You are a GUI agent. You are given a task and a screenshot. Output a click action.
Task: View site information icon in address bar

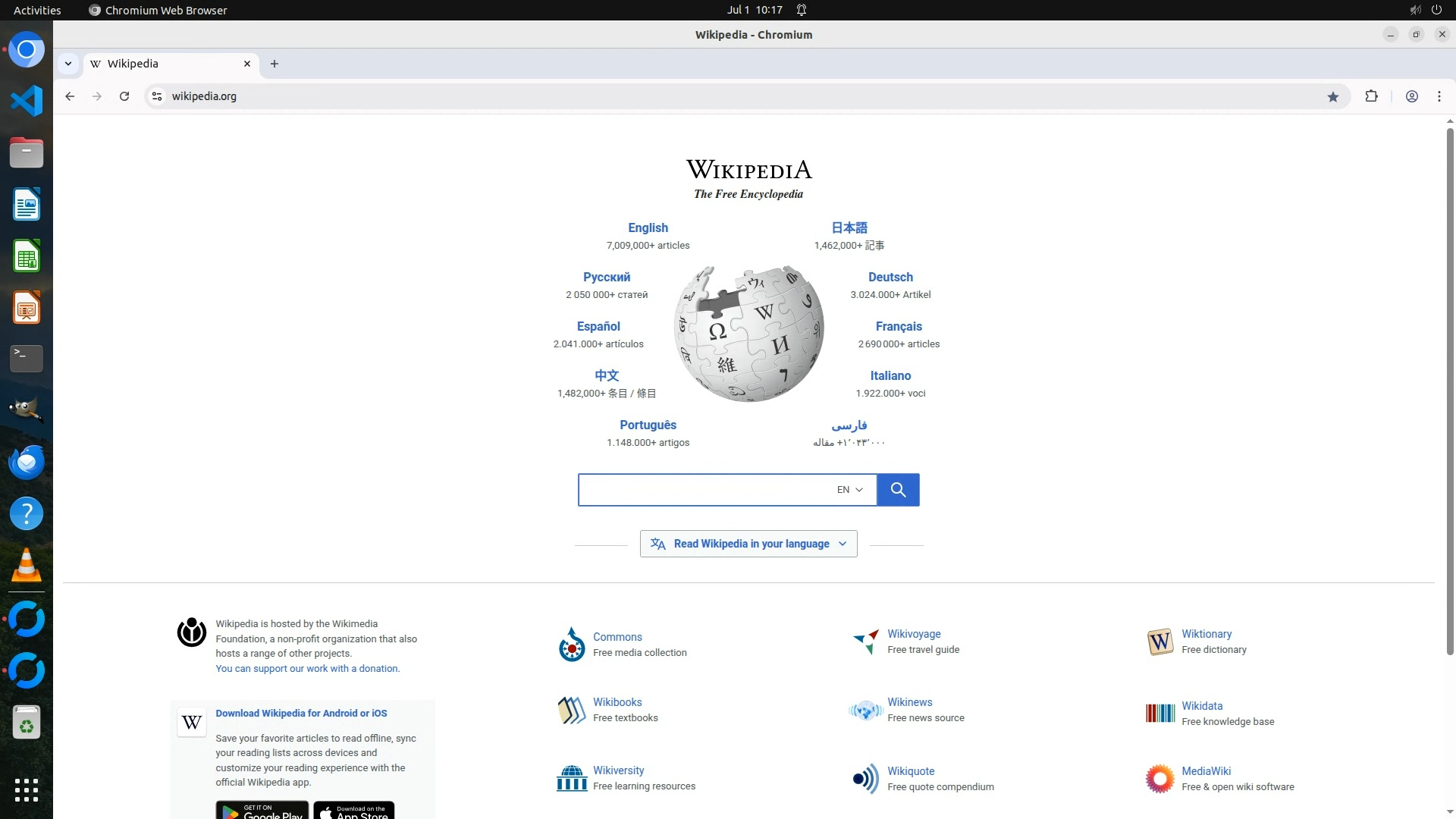point(157,96)
